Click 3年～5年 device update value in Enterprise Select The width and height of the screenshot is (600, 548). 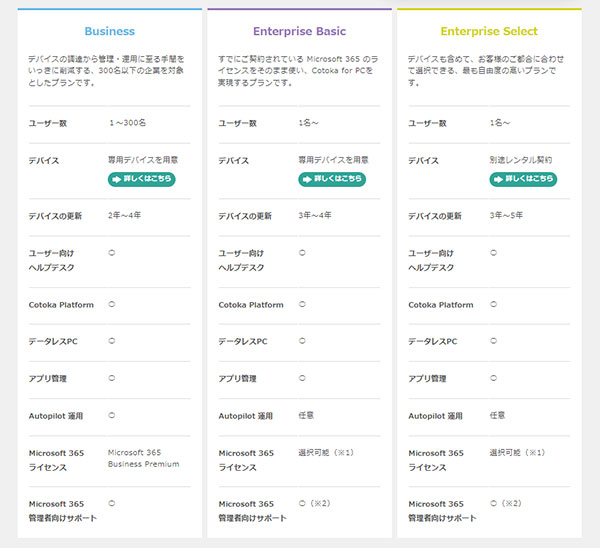click(x=506, y=215)
